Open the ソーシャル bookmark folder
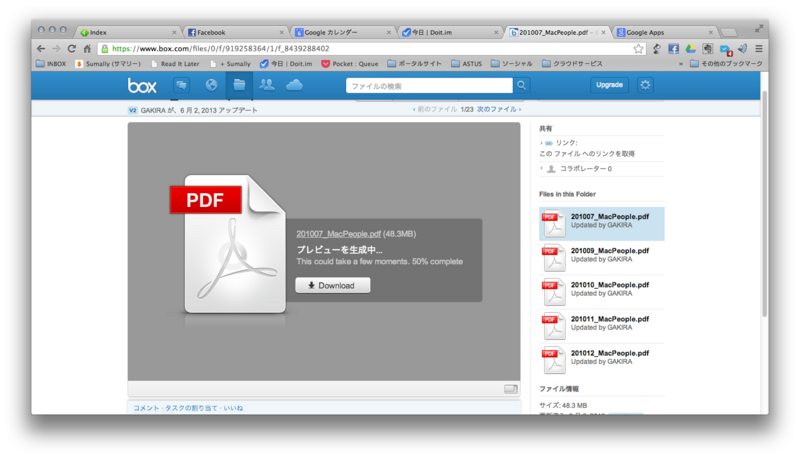 (511, 64)
